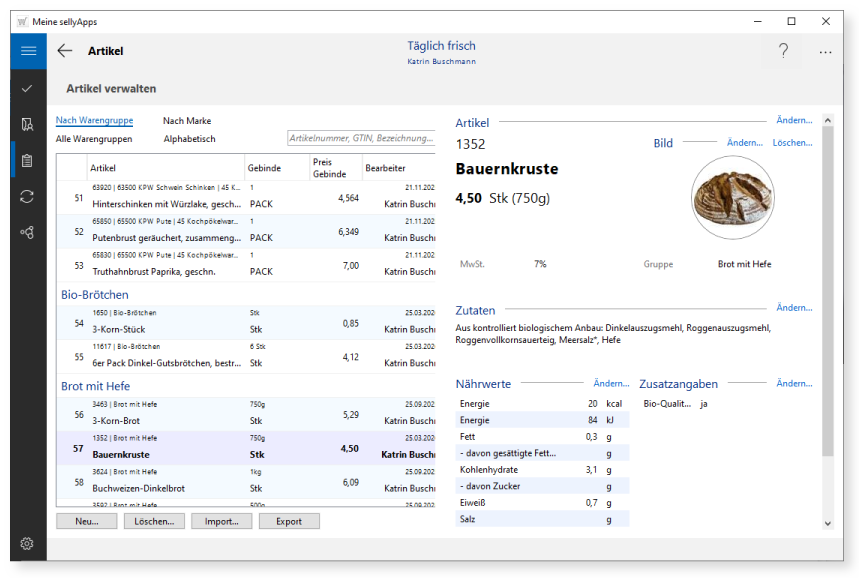Switch to Nach Warengruppe tab

[94, 121]
